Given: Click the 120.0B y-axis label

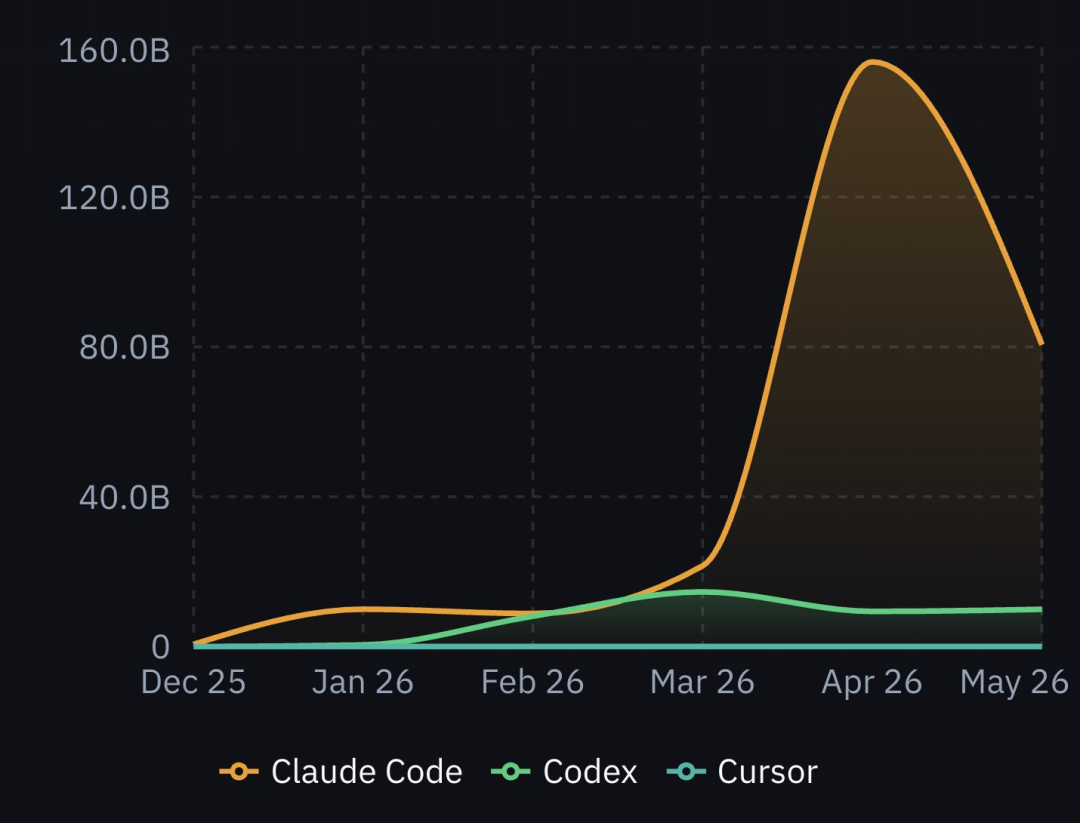Looking at the screenshot, I should click(114, 198).
